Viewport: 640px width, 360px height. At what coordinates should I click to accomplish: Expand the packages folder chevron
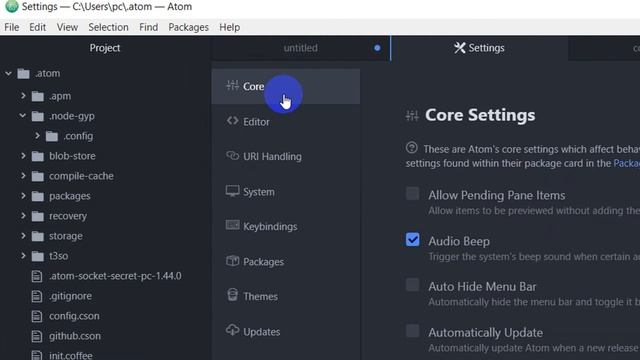23,196
